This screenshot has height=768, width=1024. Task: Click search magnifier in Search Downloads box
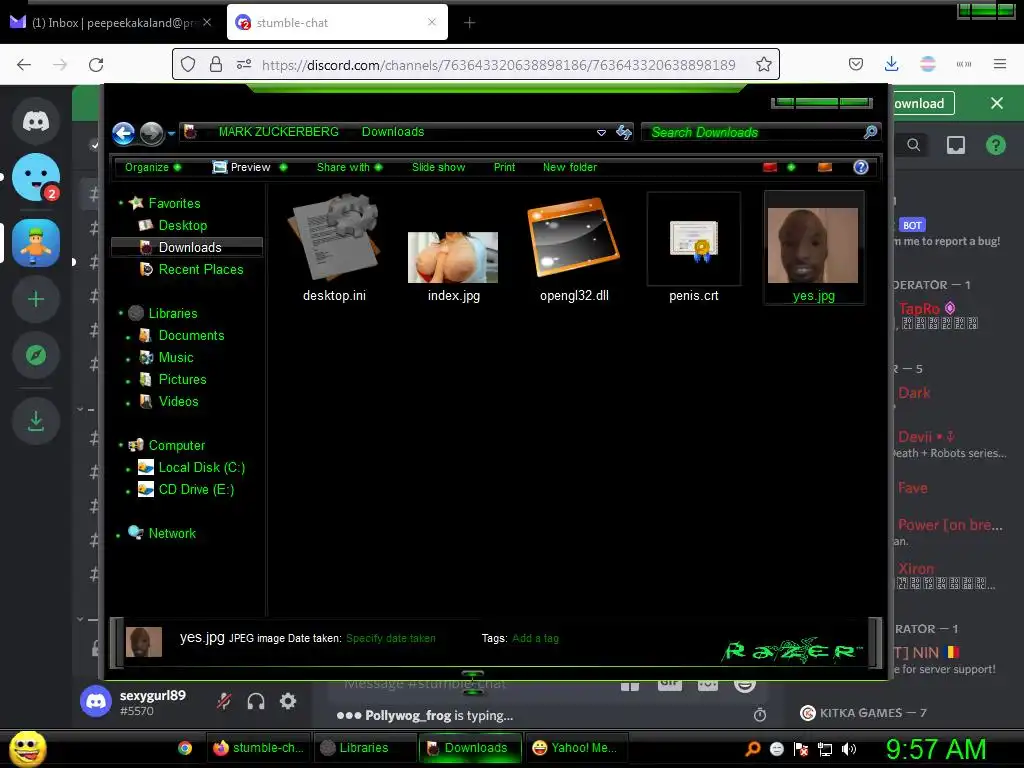click(871, 133)
